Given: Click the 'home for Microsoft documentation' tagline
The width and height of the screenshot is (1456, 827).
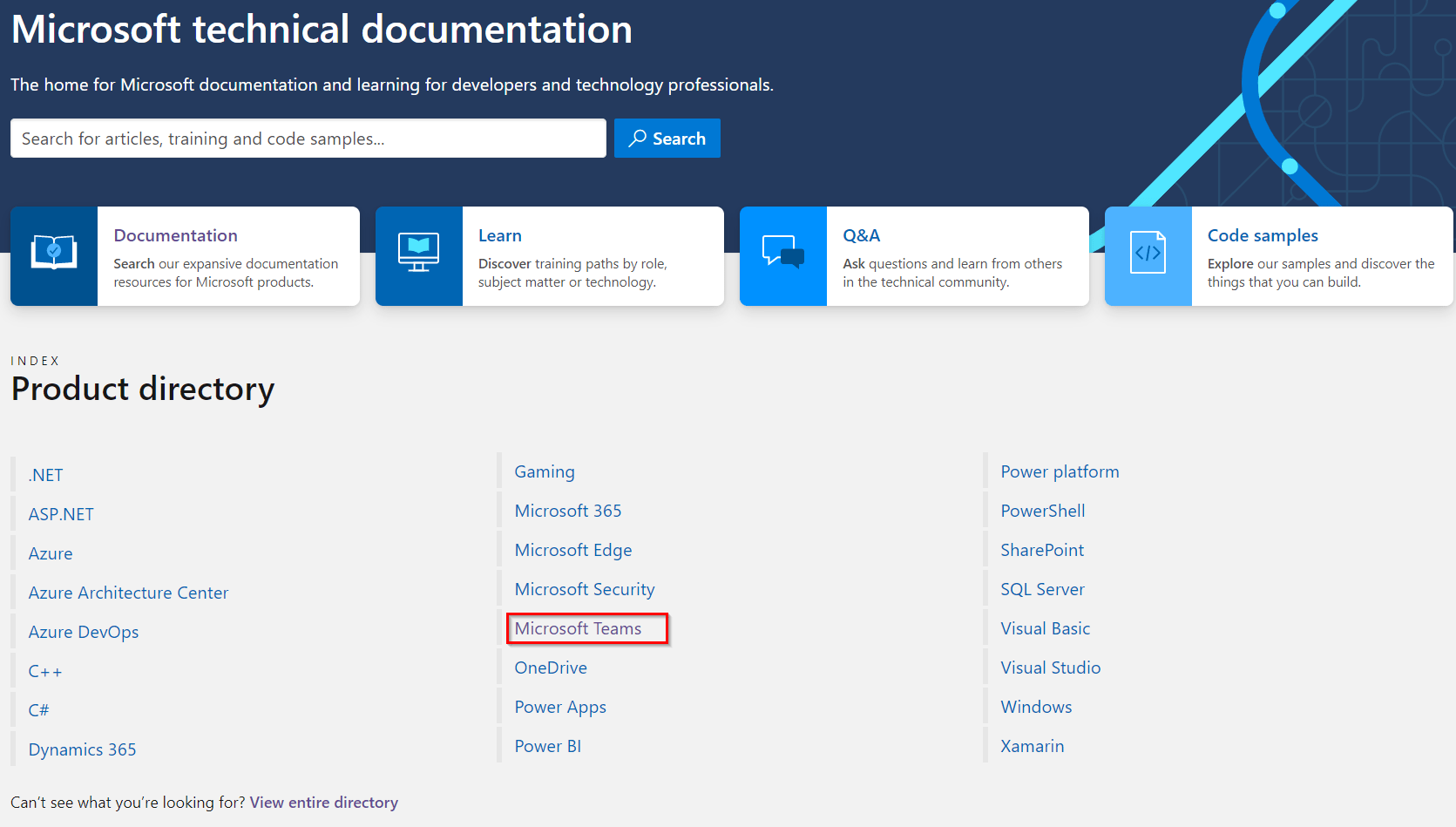Looking at the screenshot, I should coord(392,85).
